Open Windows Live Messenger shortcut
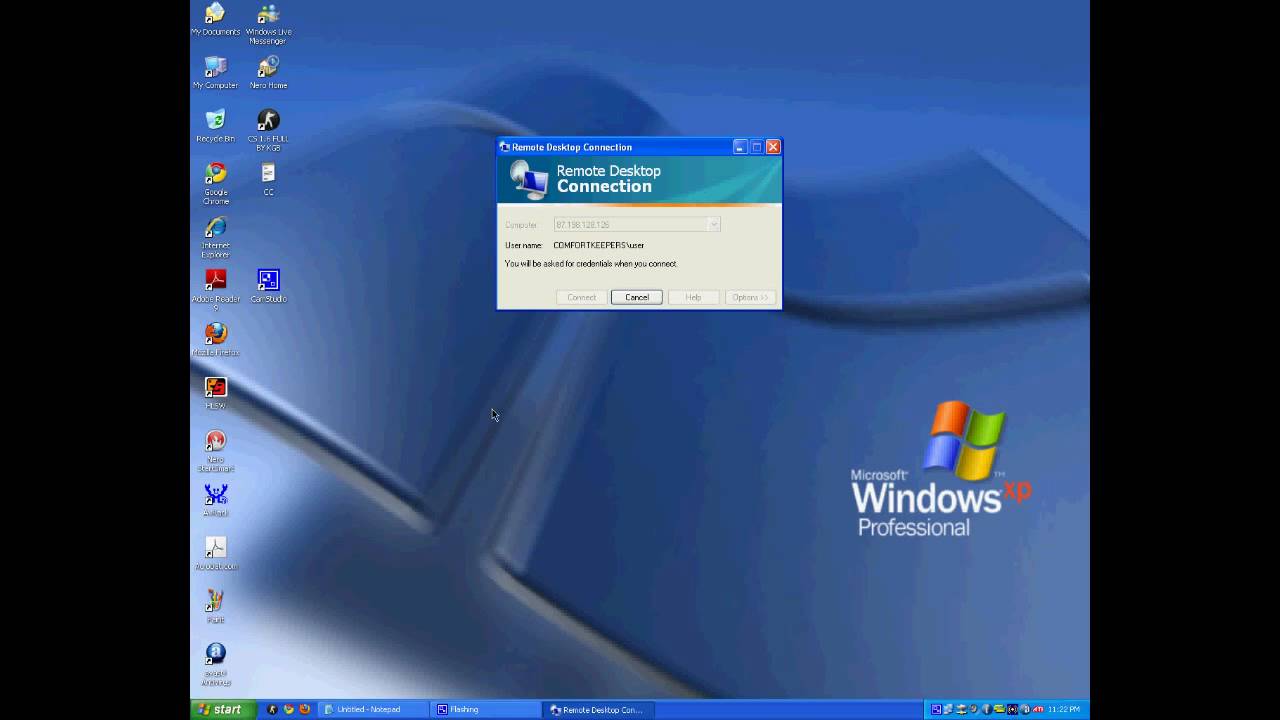The image size is (1280, 720). [x=268, y=24]
